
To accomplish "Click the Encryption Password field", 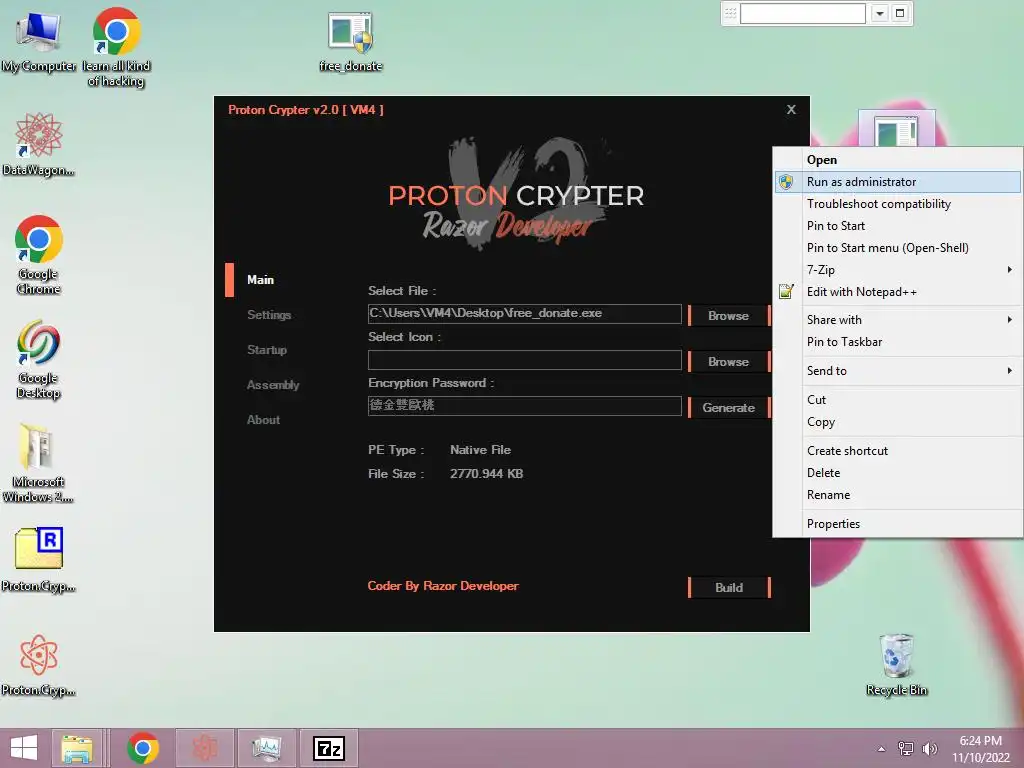I will pos(524,406).
